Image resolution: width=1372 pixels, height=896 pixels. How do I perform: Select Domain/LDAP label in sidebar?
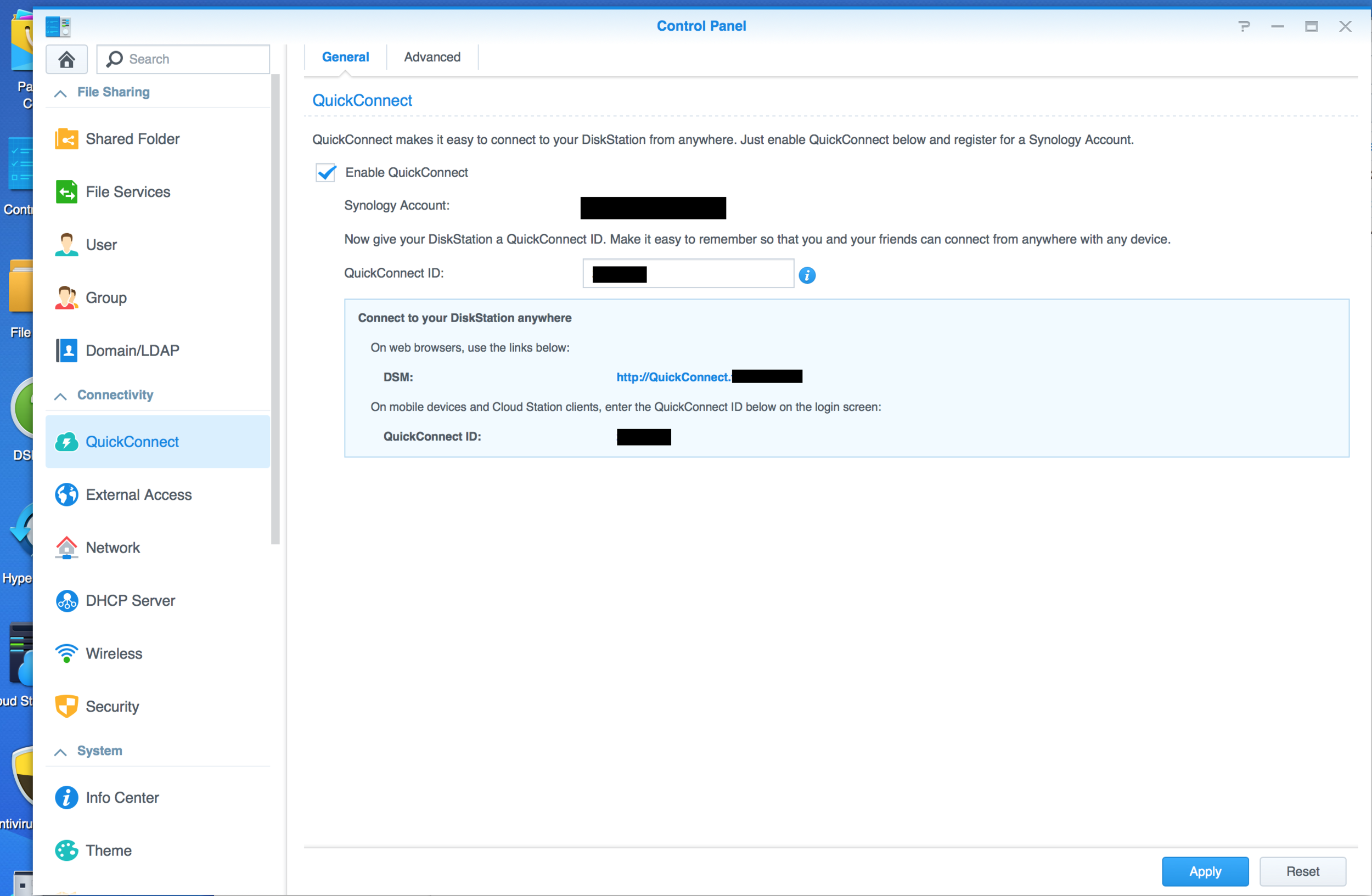click(x=133, y=350)
